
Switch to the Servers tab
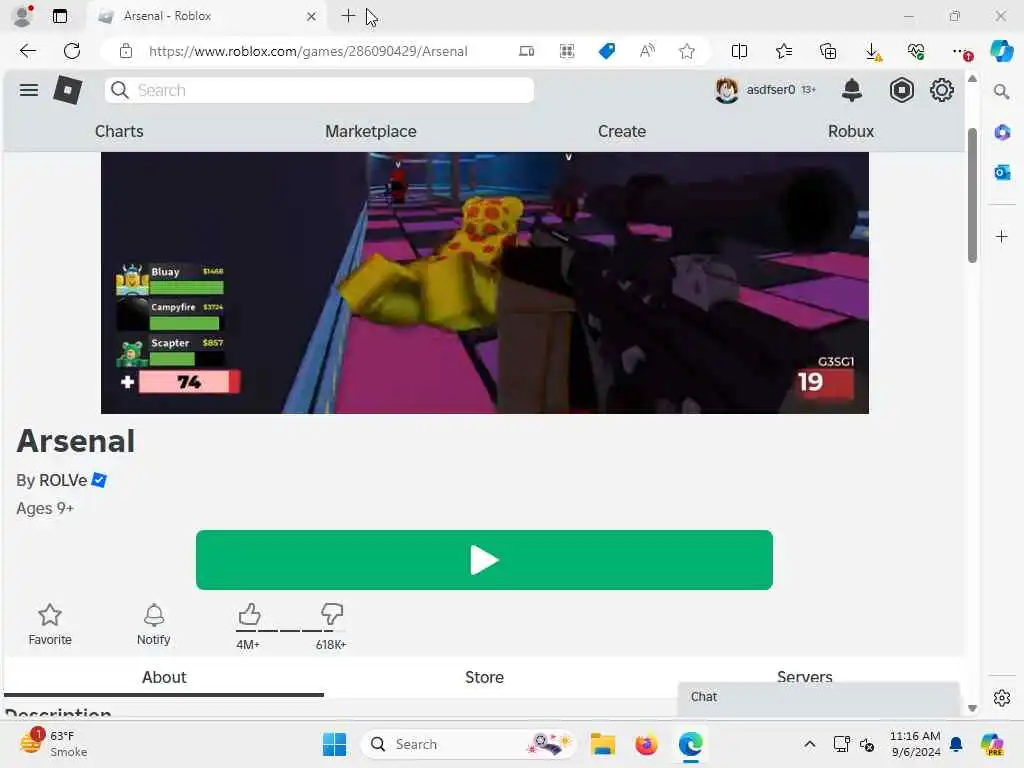(x=804, y=677)
